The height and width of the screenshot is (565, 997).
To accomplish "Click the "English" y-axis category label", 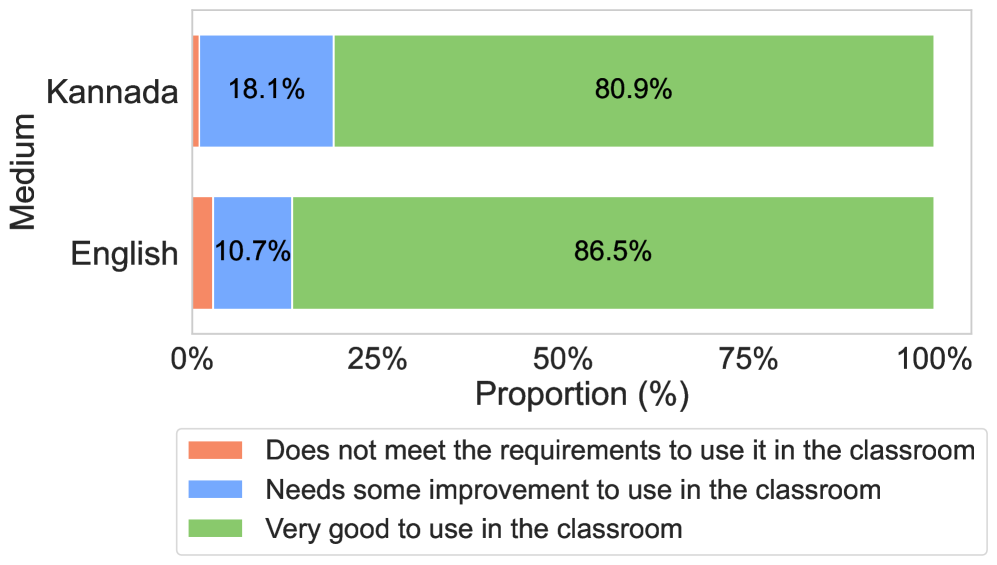I will click(x=124, y=254).
